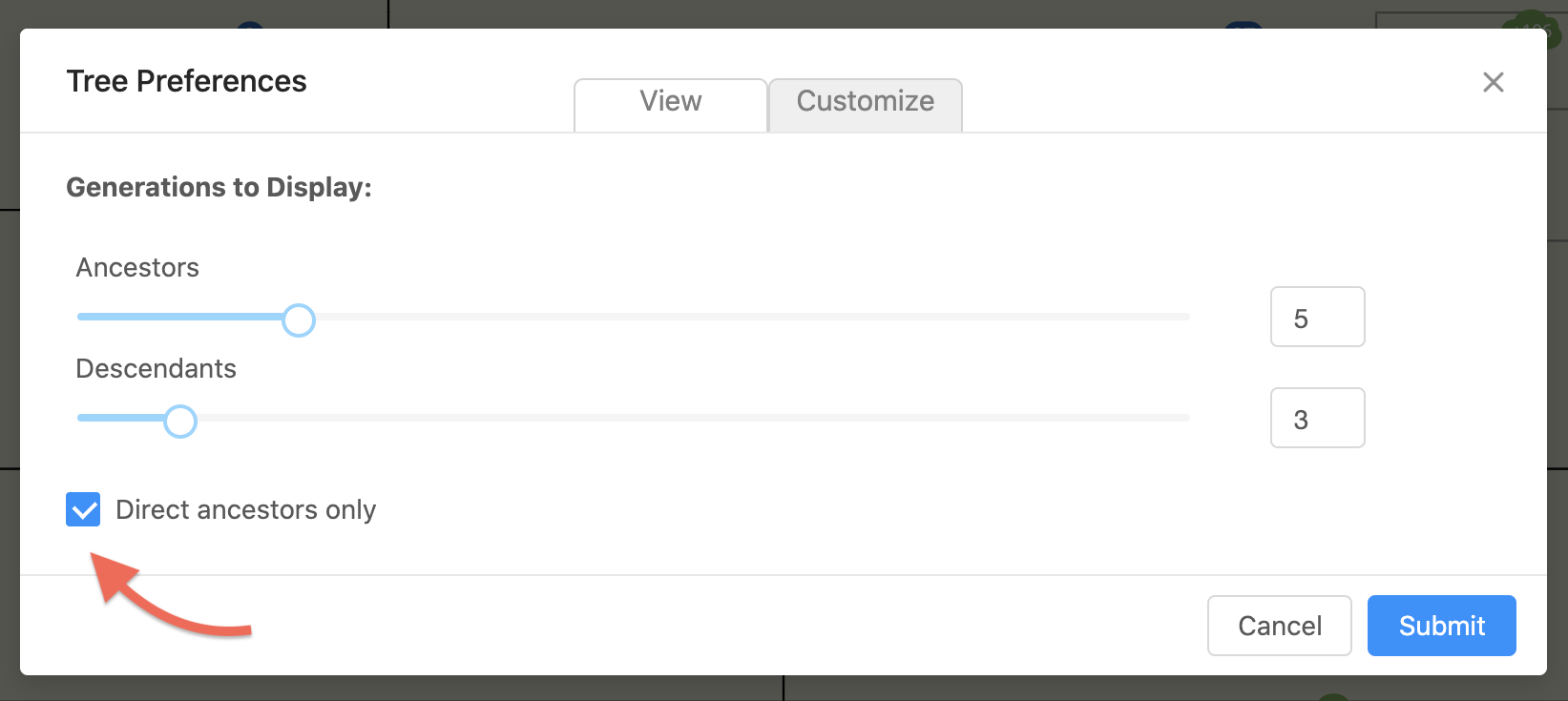
Task: Focus the Descendants number field showing 3
Action: click(1317, 419)
